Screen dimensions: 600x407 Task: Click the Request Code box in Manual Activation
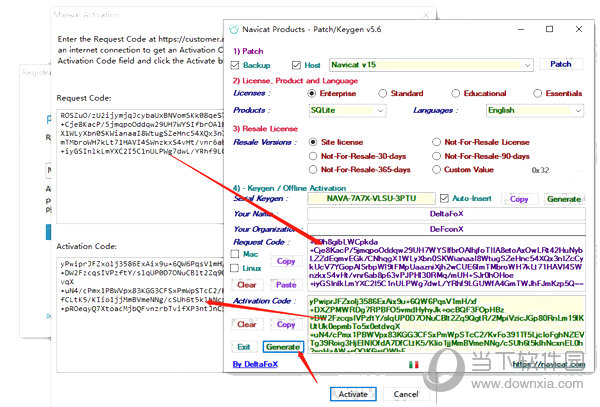pyautogui.click(x=140, y=166)
